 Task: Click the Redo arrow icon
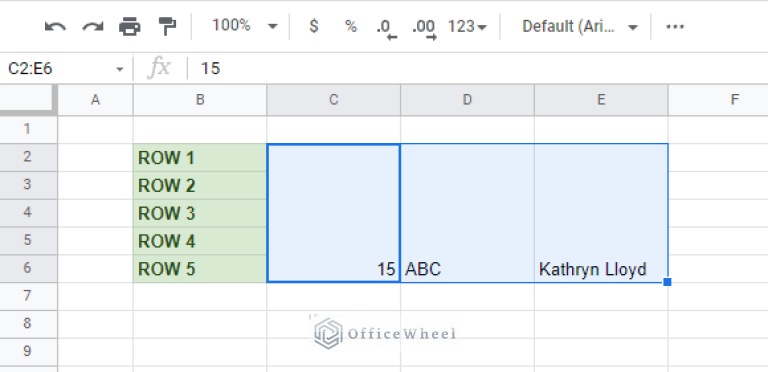coord(93,26)
